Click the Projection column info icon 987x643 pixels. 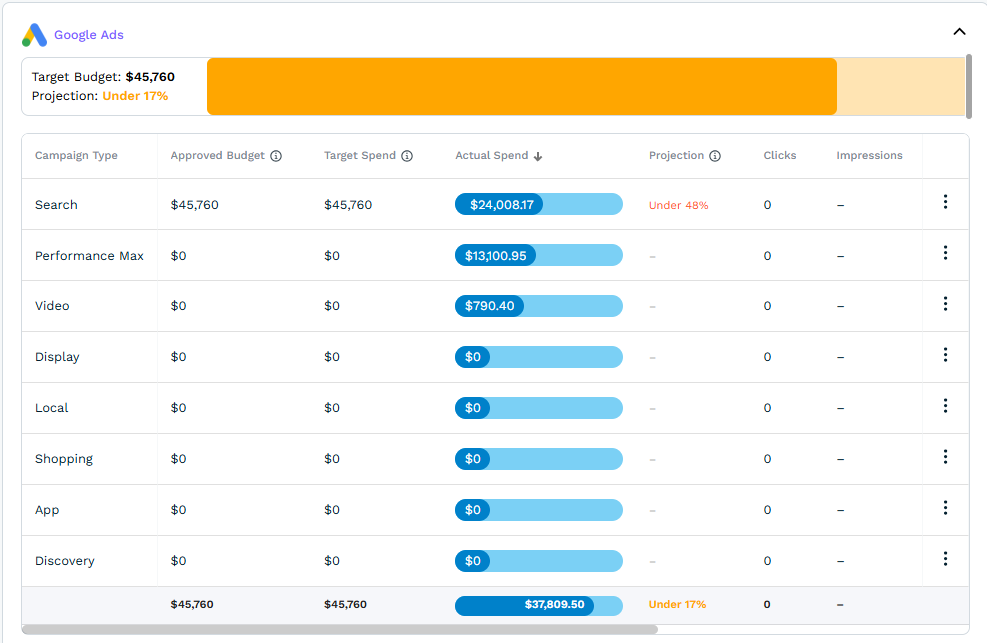click(714, 156)
